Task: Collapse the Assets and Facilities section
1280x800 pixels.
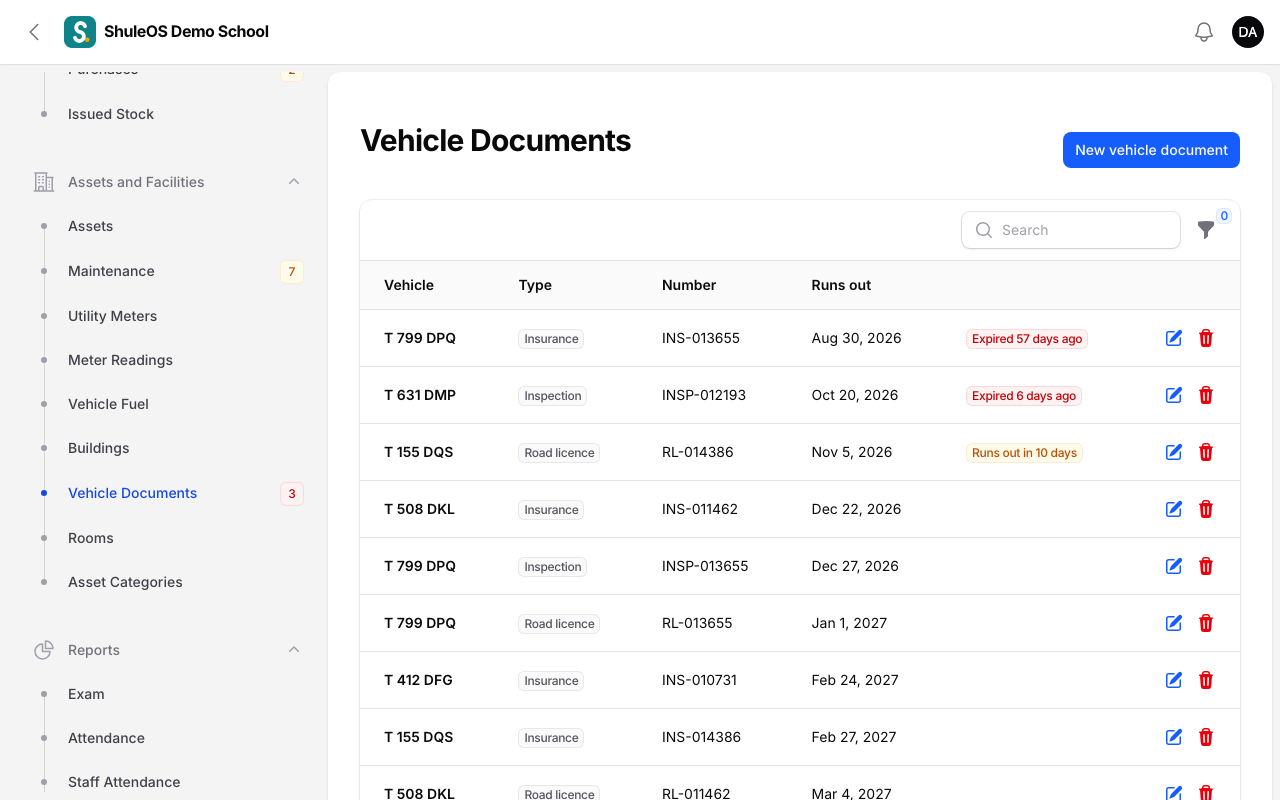Action: click(294, 181)
